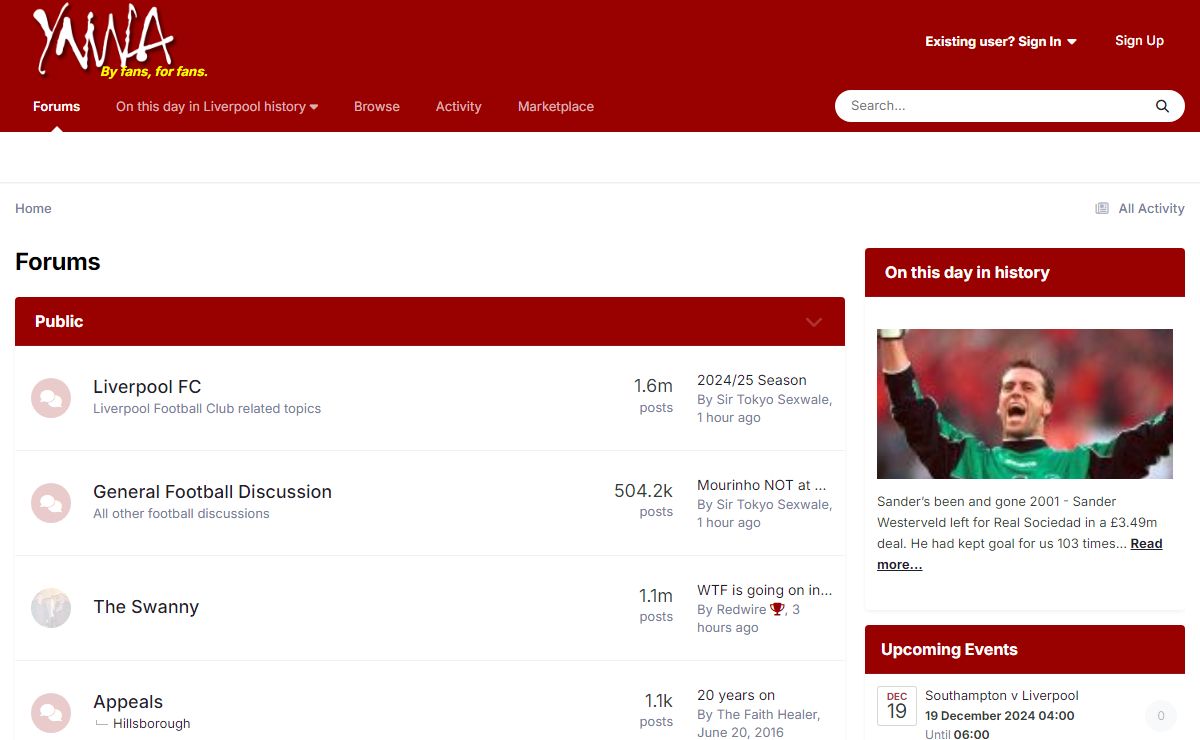Viewport: 1200px width, 740px height.
Task: Open The Swanny forum
Action: click(146, 607)
